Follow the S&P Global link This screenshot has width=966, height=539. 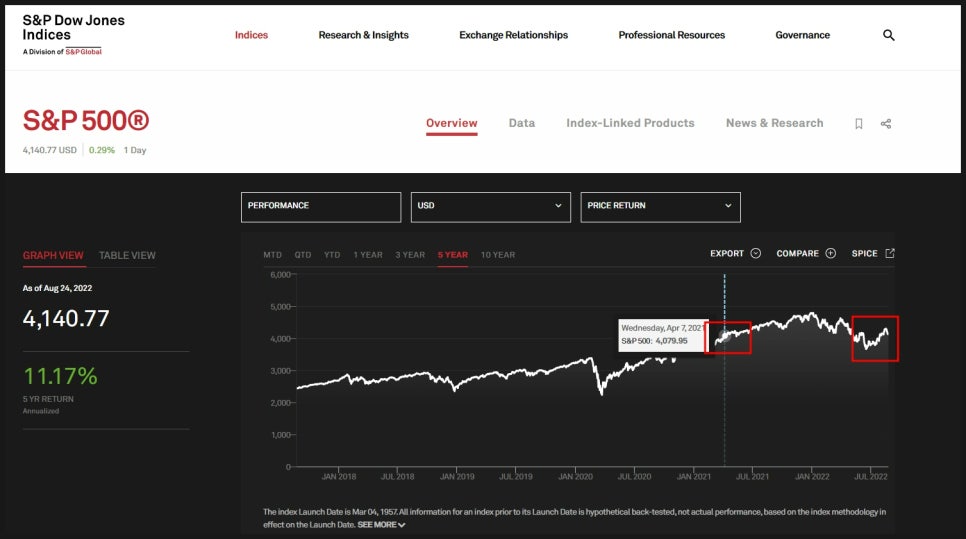pos(84,52)
